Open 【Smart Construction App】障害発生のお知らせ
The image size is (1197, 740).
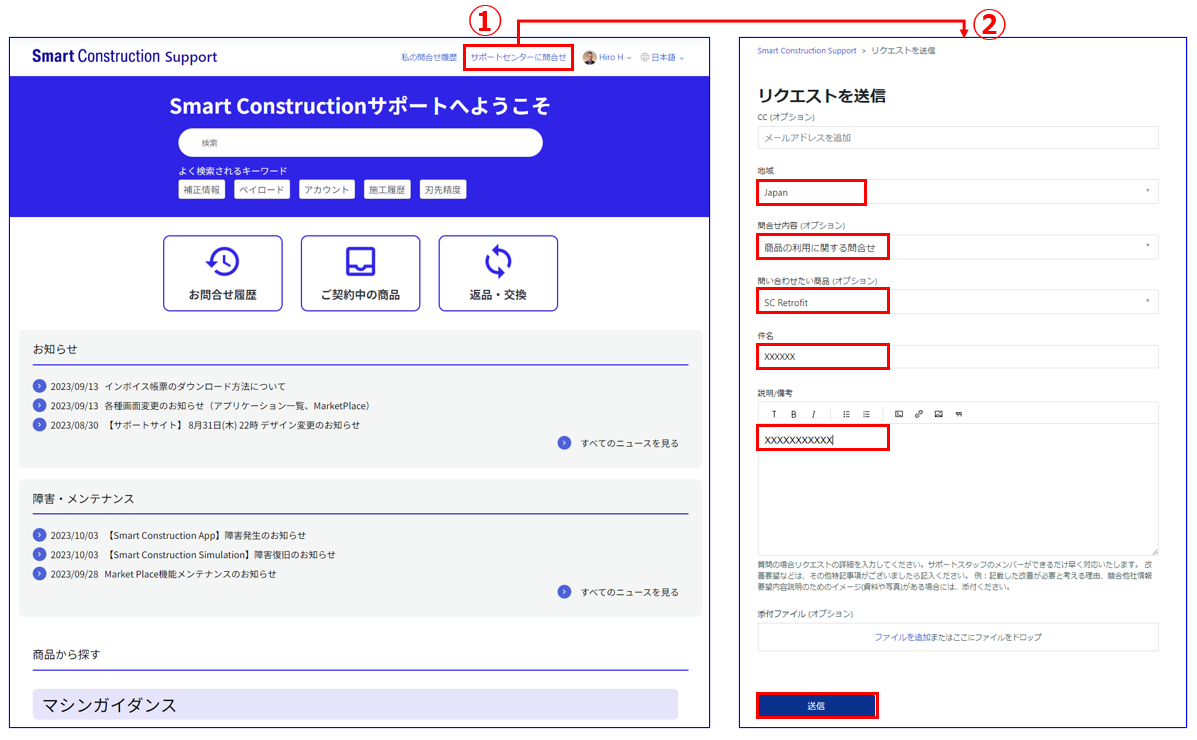(x=205, y=535)
